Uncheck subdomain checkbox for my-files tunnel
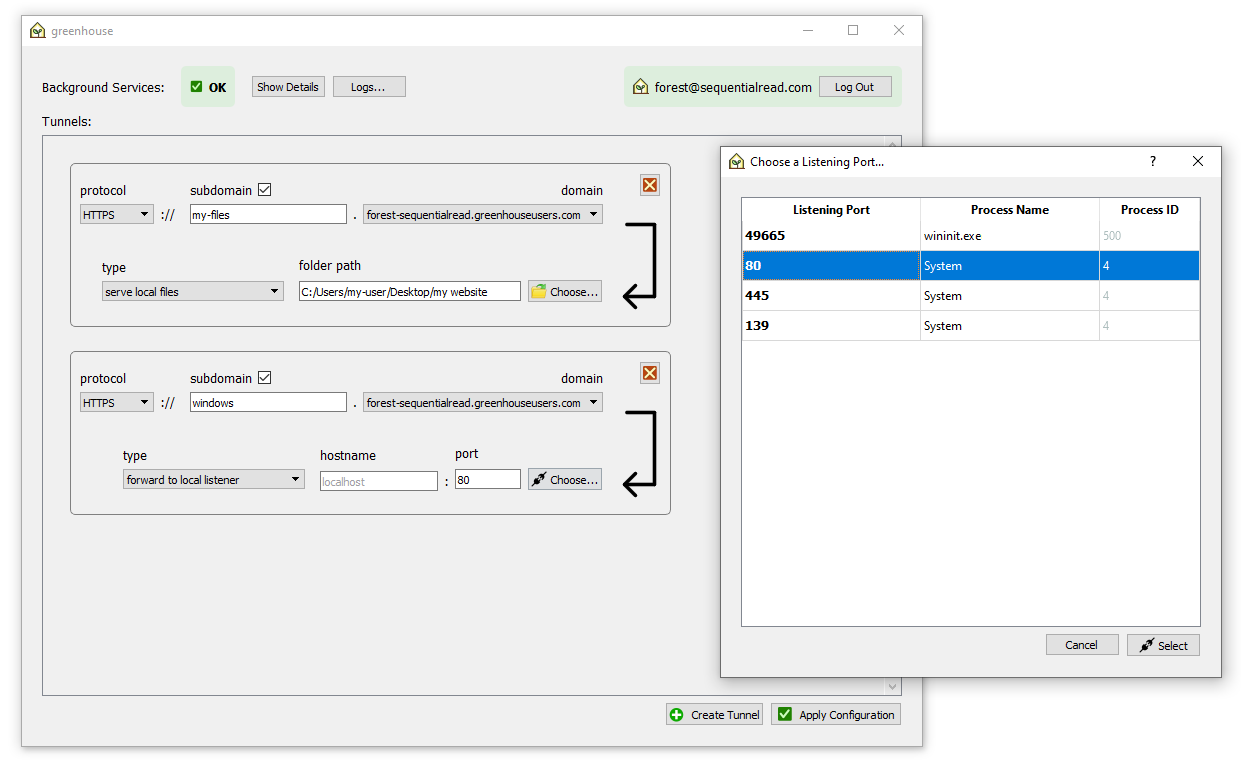The image size is (1241, 763). click(265, 190)
